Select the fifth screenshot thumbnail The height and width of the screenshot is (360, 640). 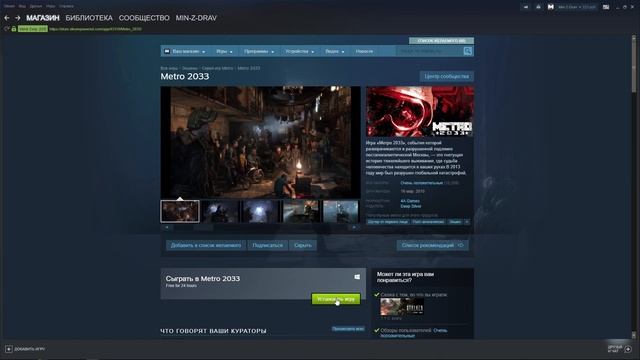(341, 211)
